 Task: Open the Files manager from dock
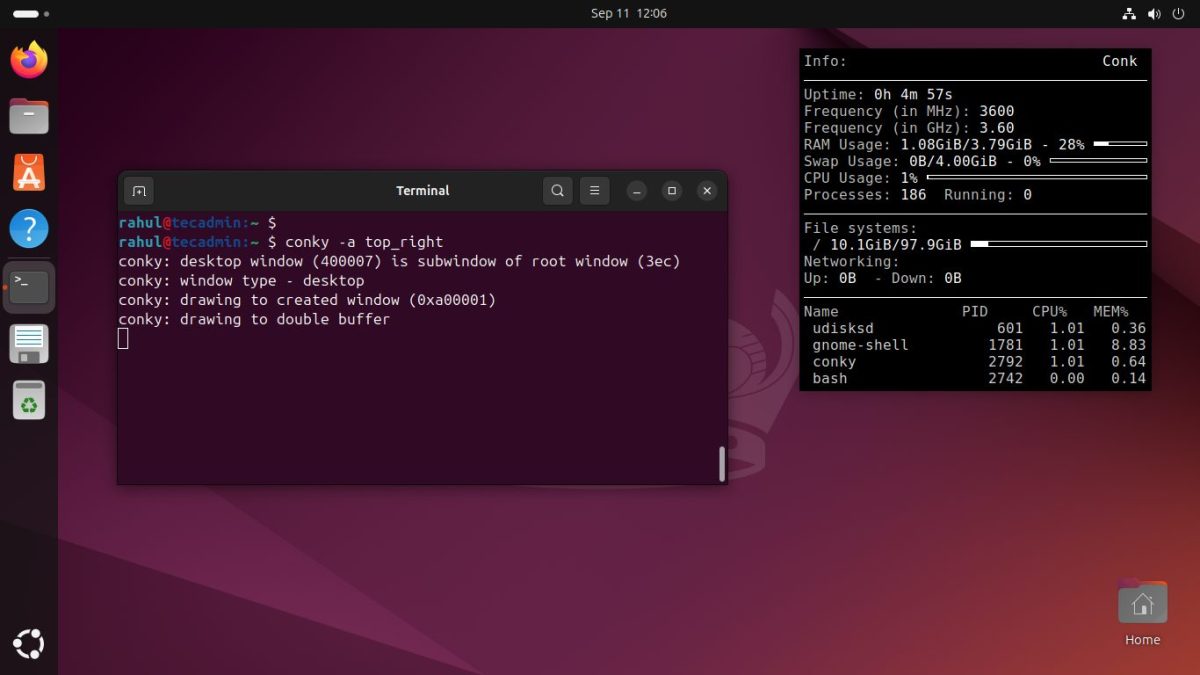click(x=29, y=116)
